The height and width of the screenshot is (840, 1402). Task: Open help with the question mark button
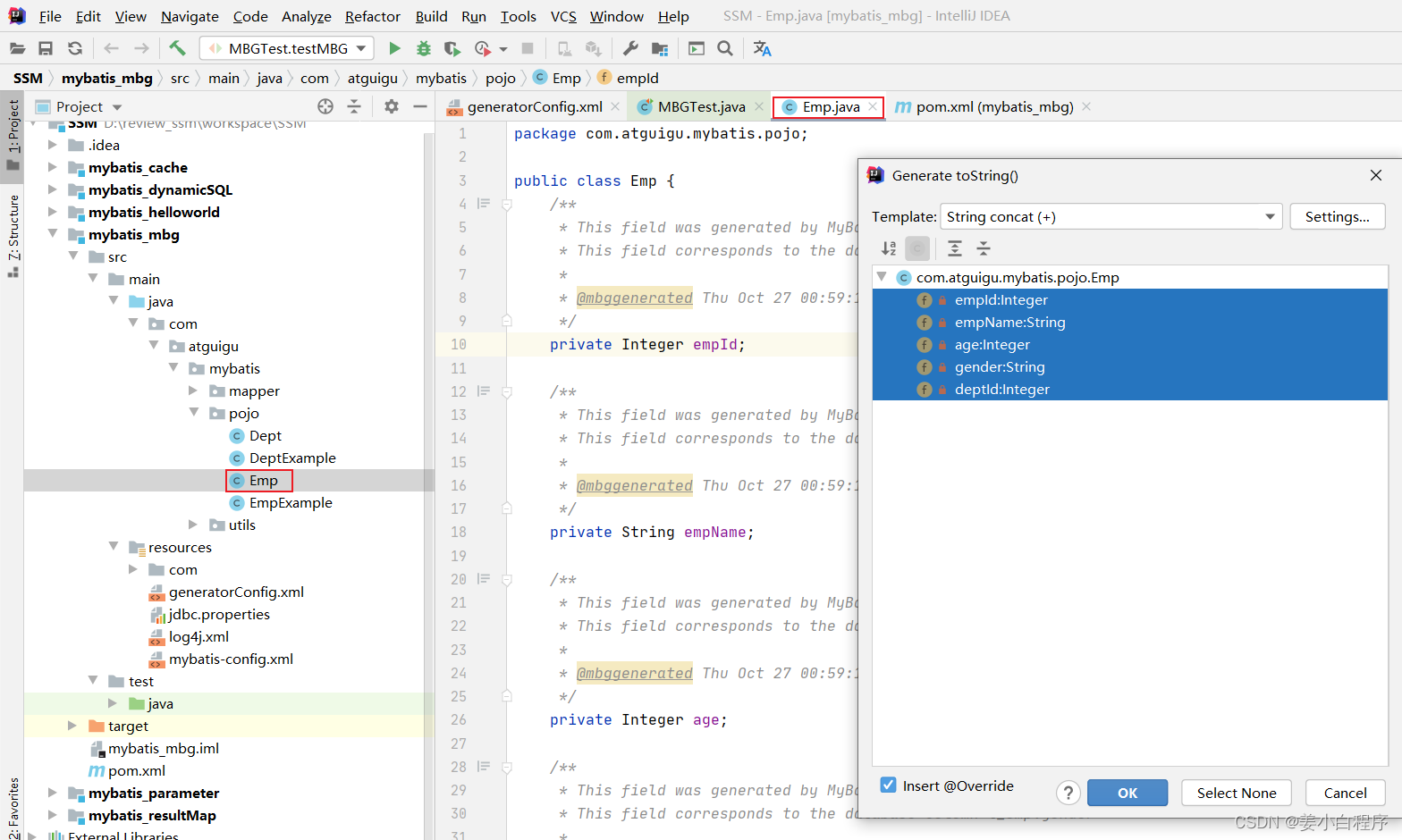click(x=1068, y=793)
